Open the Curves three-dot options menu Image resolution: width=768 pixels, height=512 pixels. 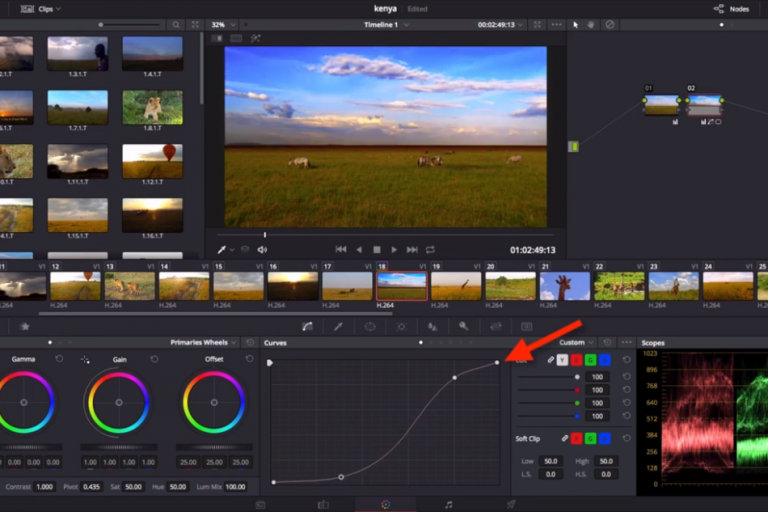point(626,342)
